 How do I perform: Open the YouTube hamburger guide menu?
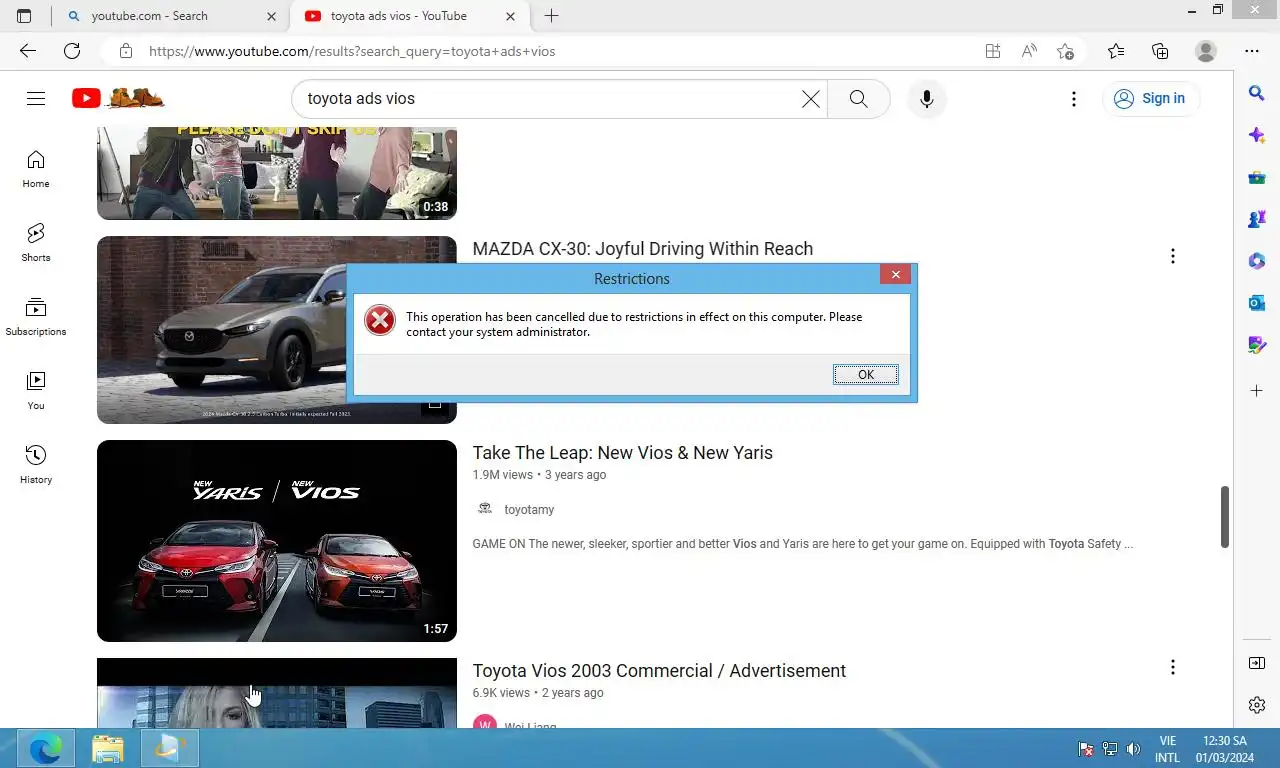click(x=36, y=98)
